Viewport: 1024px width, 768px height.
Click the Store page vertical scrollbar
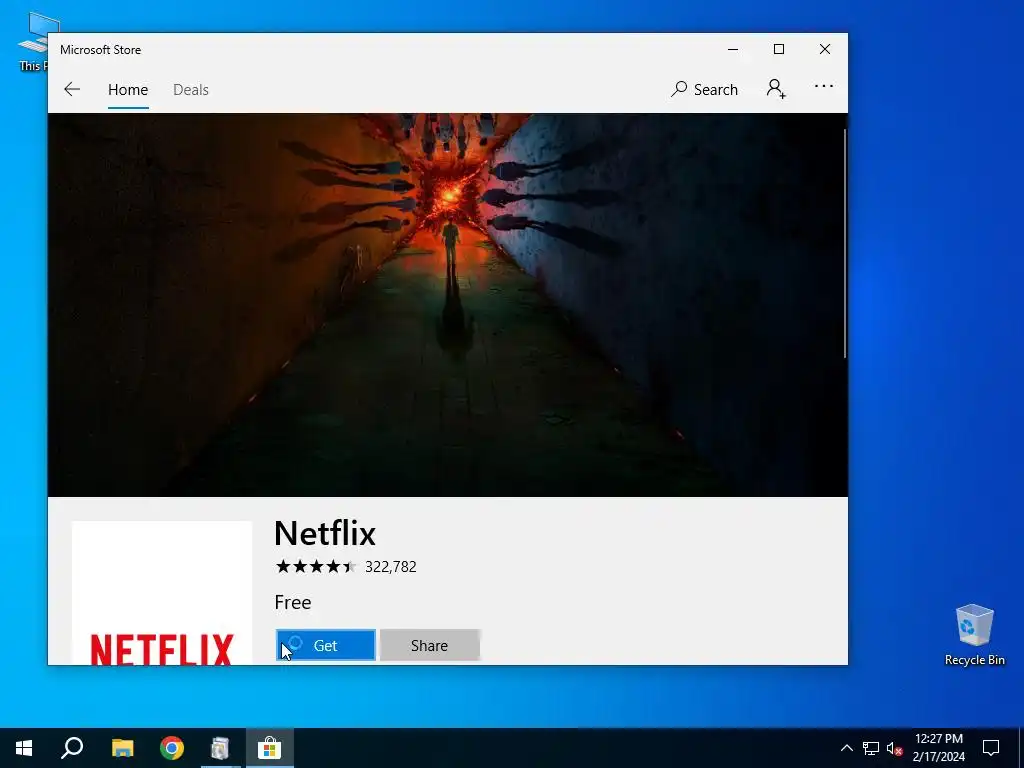[844, 243]
